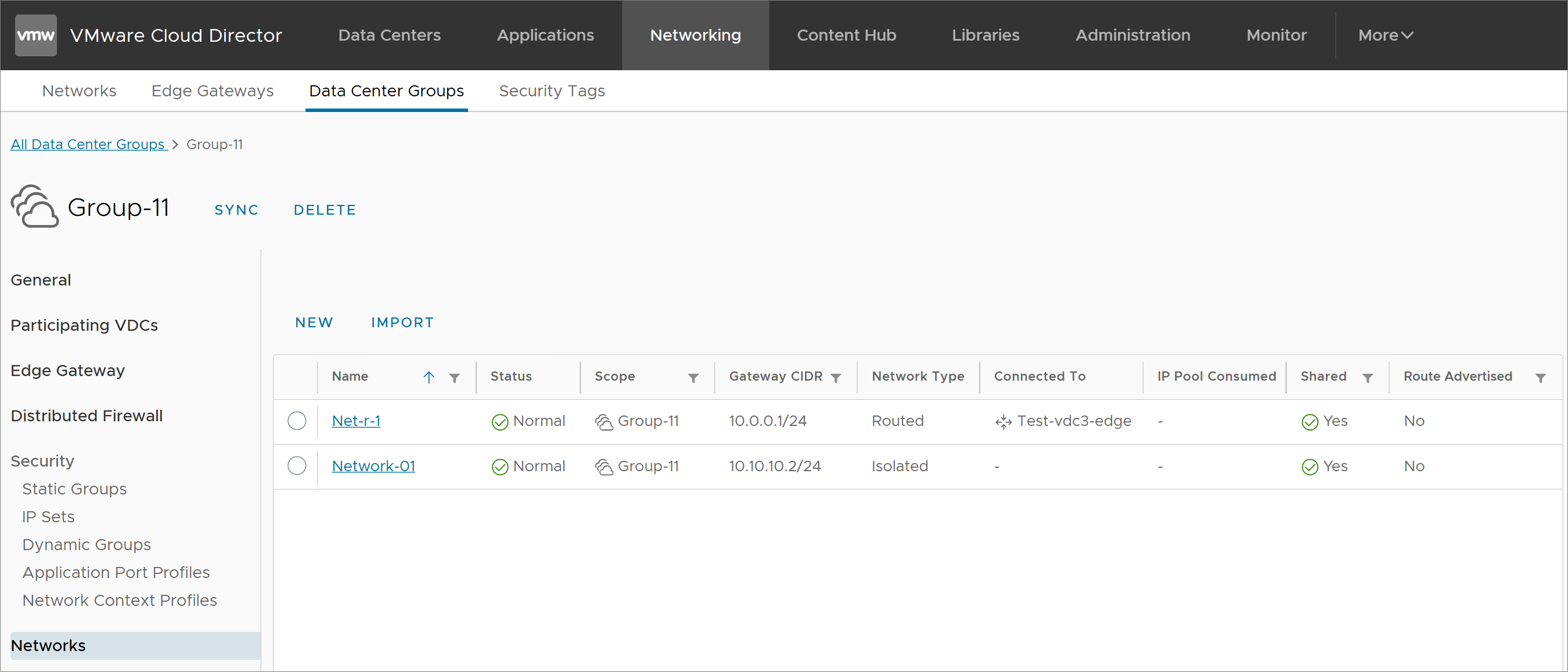Switch to the Security Tags tab

552,91
